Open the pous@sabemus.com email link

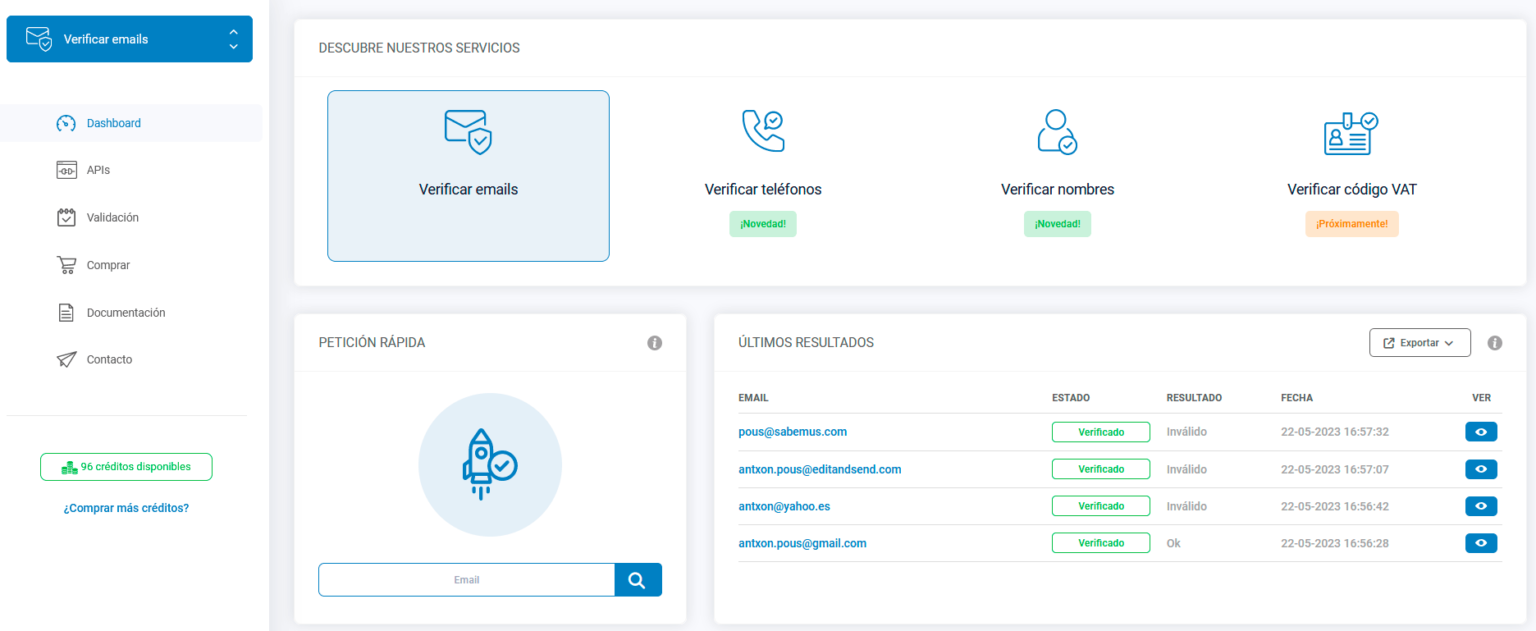793,432
